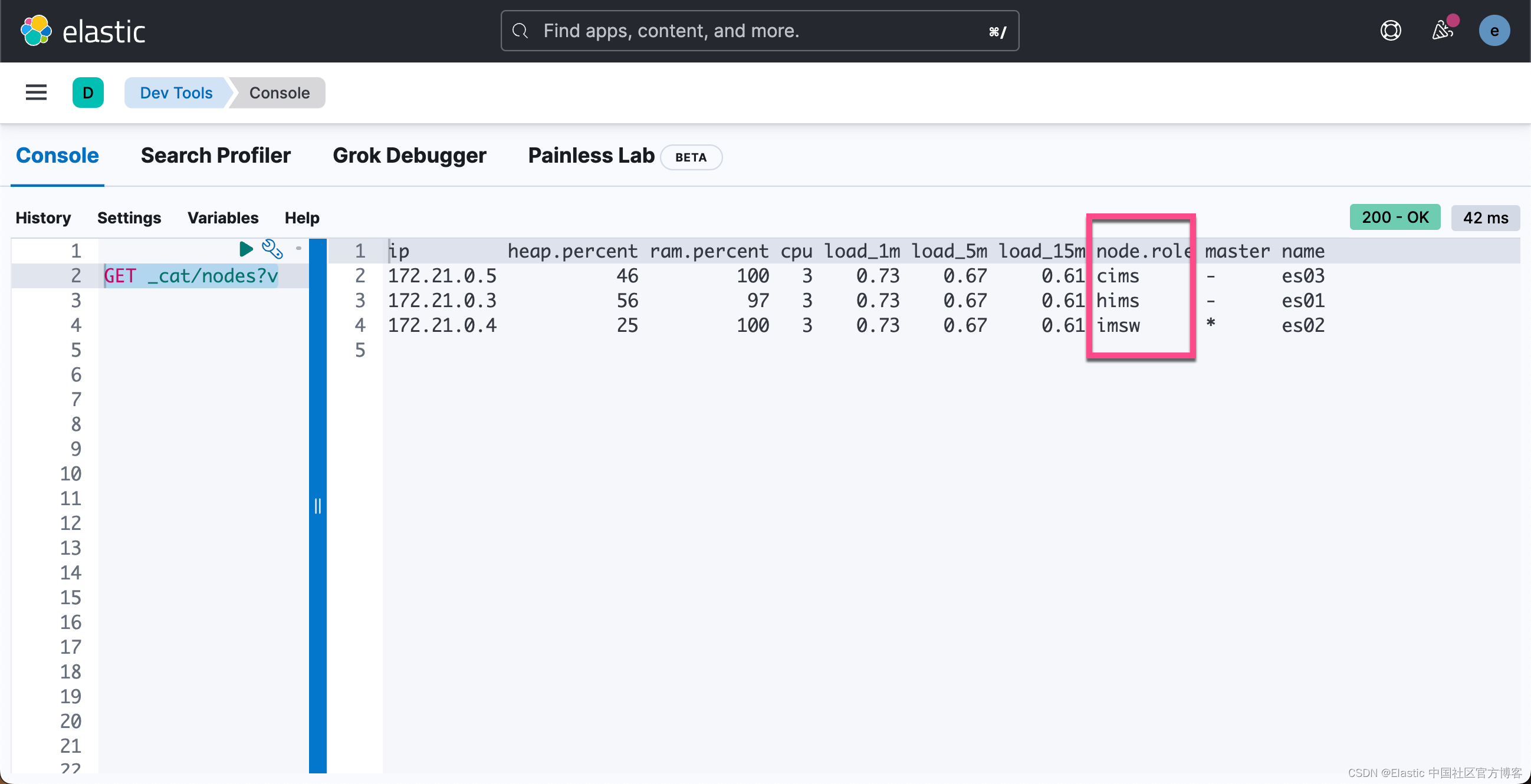Switch to the Search Profiler tab
Image resolution: width=1531 pixels, height=784 pixels.
tap(215, 156)
